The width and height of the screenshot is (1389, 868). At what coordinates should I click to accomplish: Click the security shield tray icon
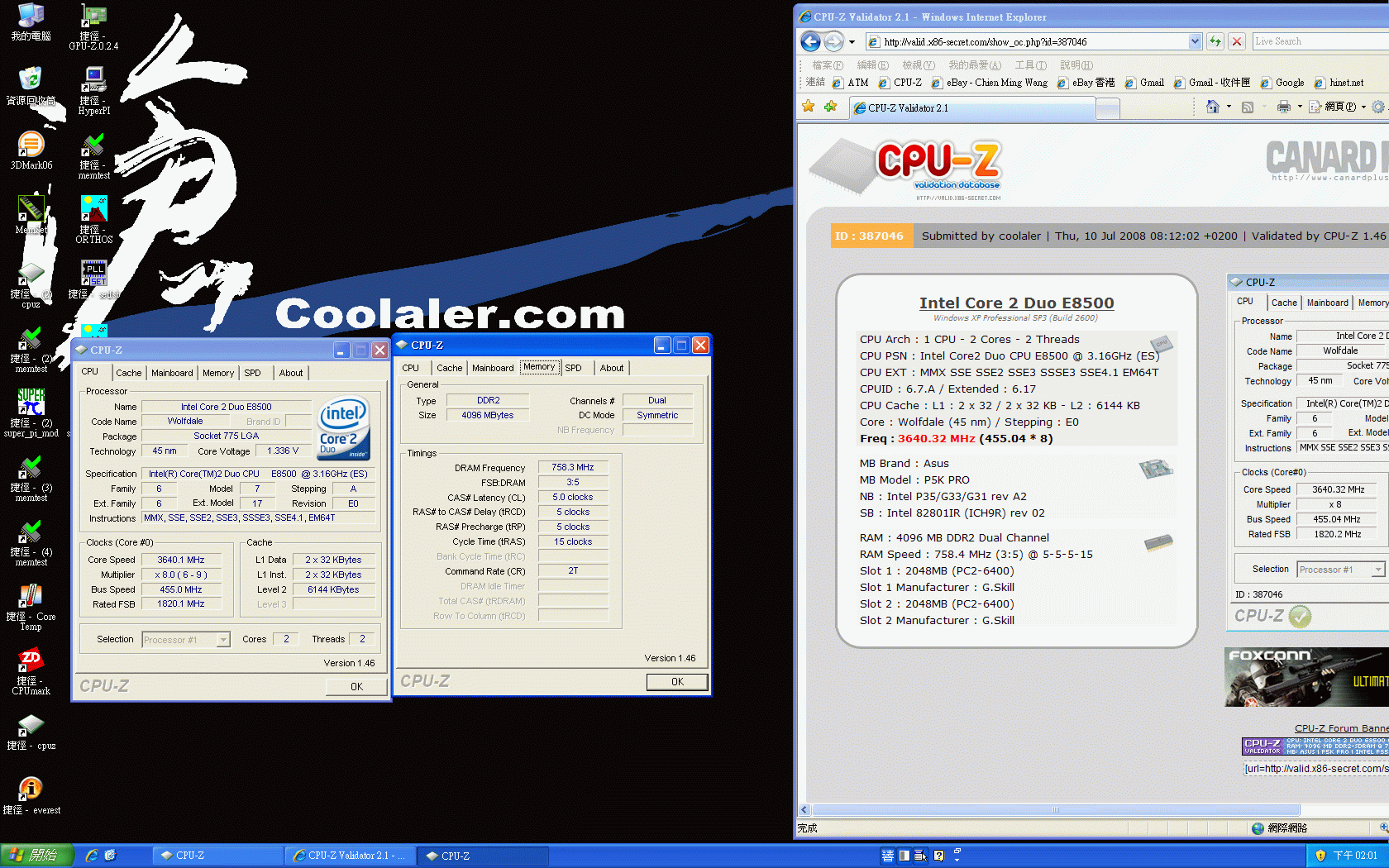[1320, 856]
